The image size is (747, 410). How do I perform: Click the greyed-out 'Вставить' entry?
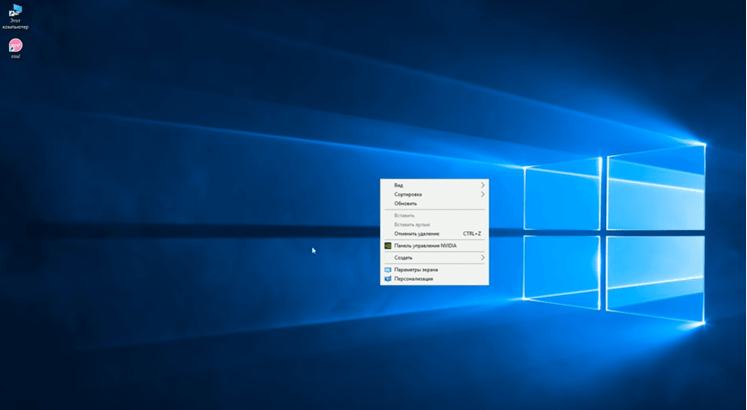click(404, 215)
